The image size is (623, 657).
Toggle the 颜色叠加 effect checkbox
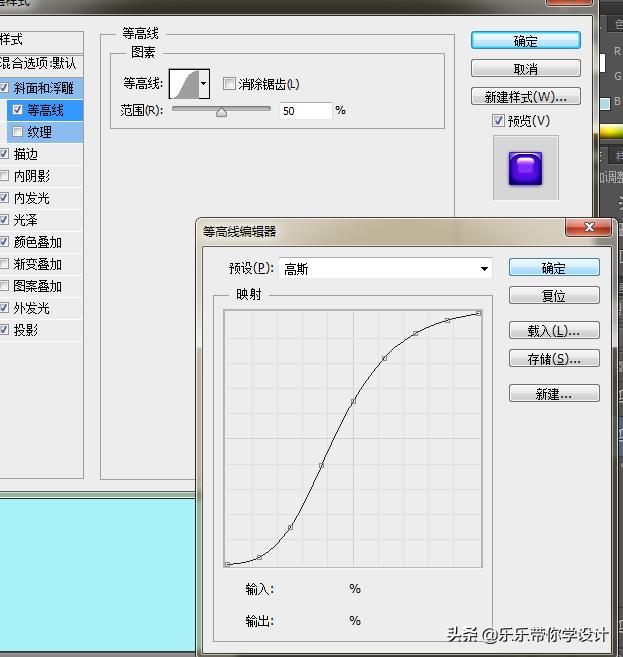4,242
